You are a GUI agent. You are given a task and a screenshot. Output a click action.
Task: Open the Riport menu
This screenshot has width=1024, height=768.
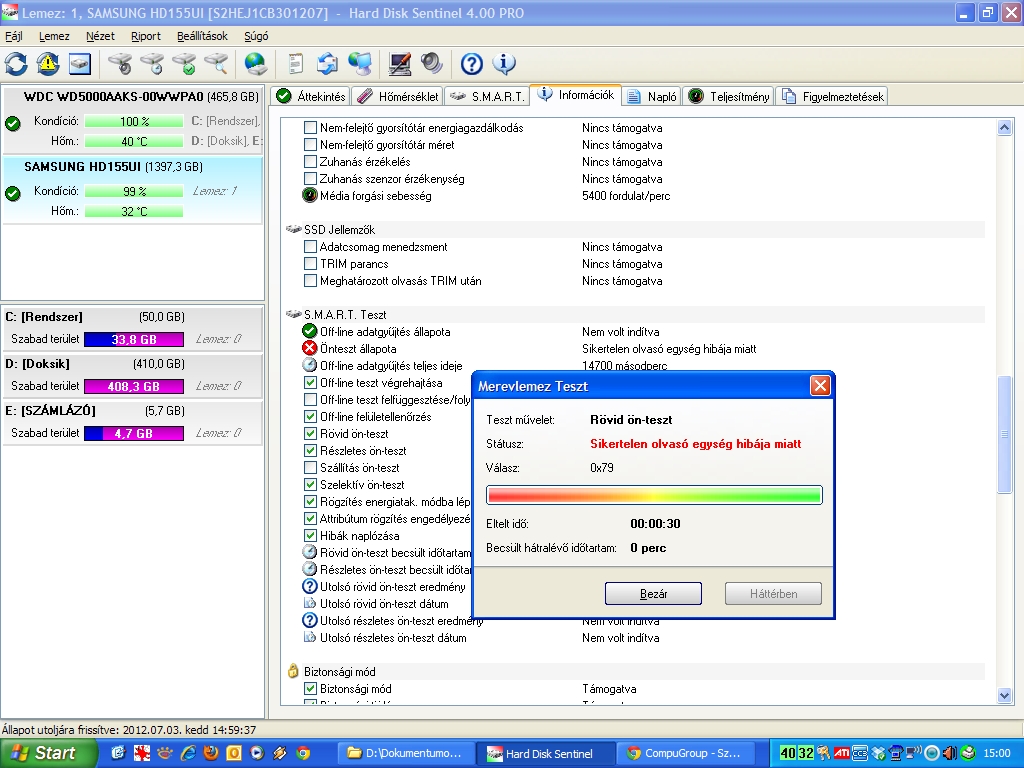click(146, 36)
